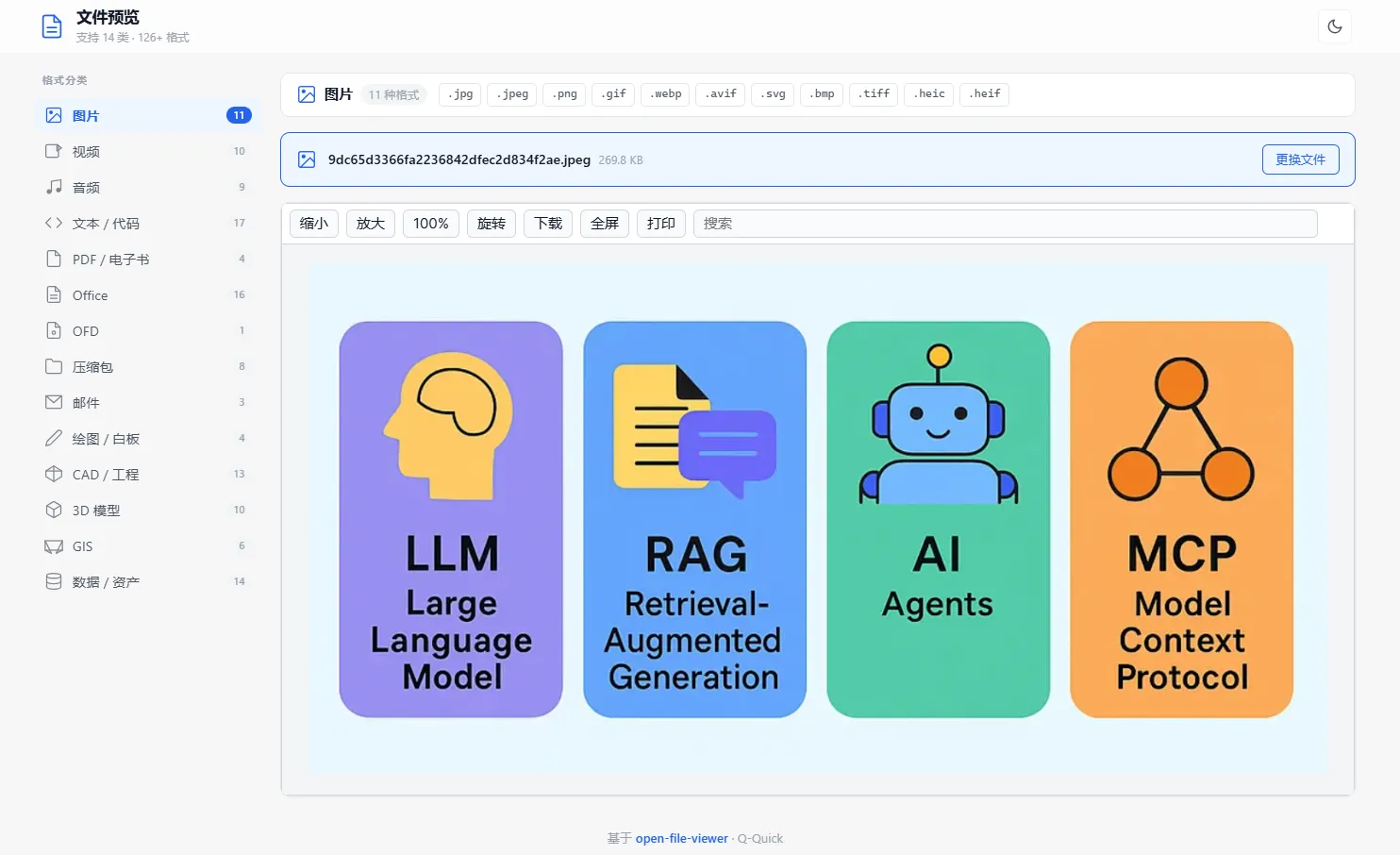
Task: Click the code brackets icon beside 文本 / 代码
Action: click(54, 223)
